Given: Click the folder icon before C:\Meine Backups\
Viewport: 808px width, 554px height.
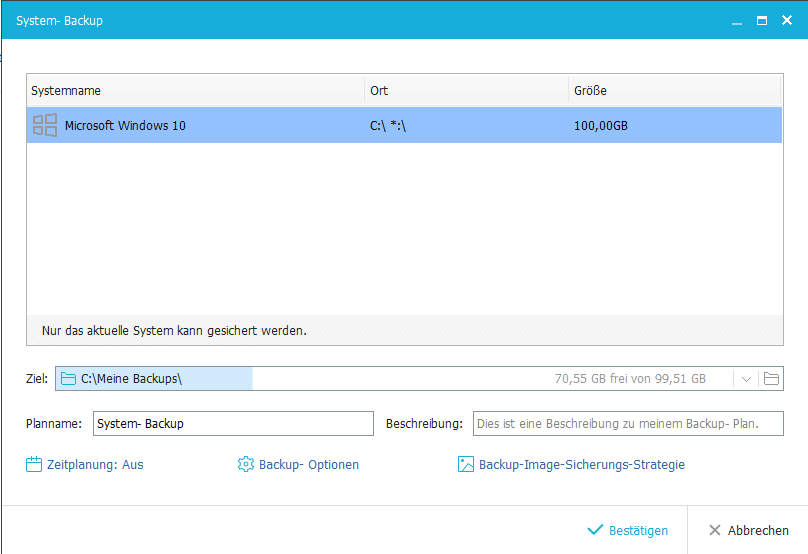Looking at the screenshot, I should pos(68,379).
